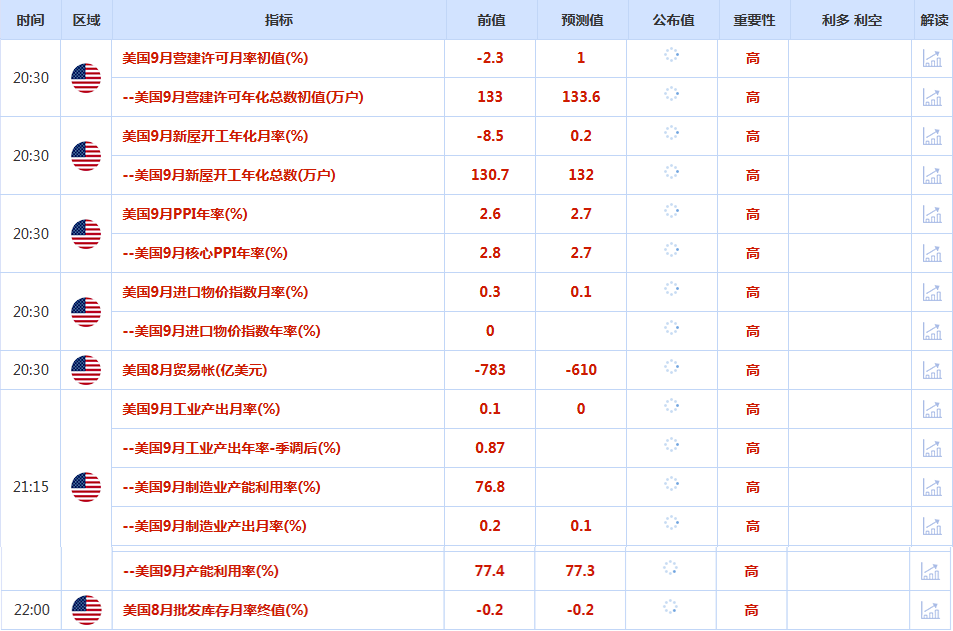Click the 指标 column header

[279, 20]
